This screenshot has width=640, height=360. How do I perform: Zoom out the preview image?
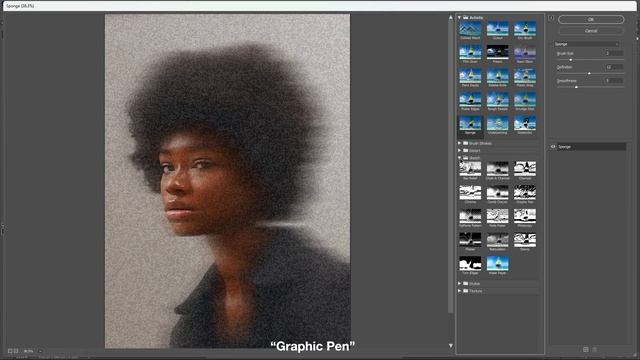[10, 351]
